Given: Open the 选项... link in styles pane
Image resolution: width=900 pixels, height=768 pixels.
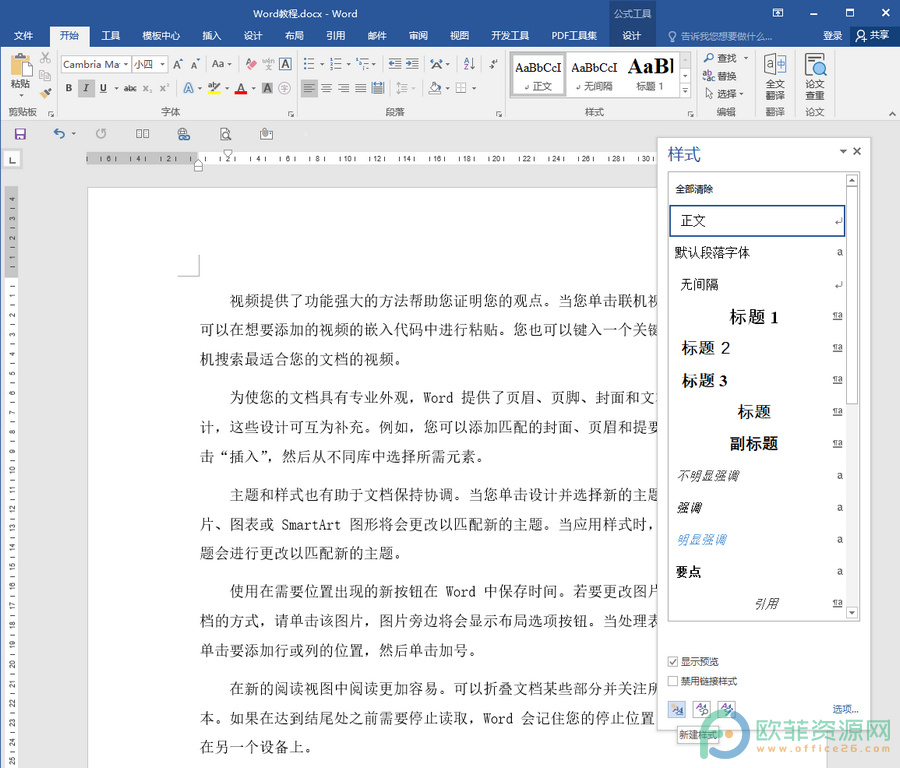Looking at the screenshot, I should click(845, 709).
